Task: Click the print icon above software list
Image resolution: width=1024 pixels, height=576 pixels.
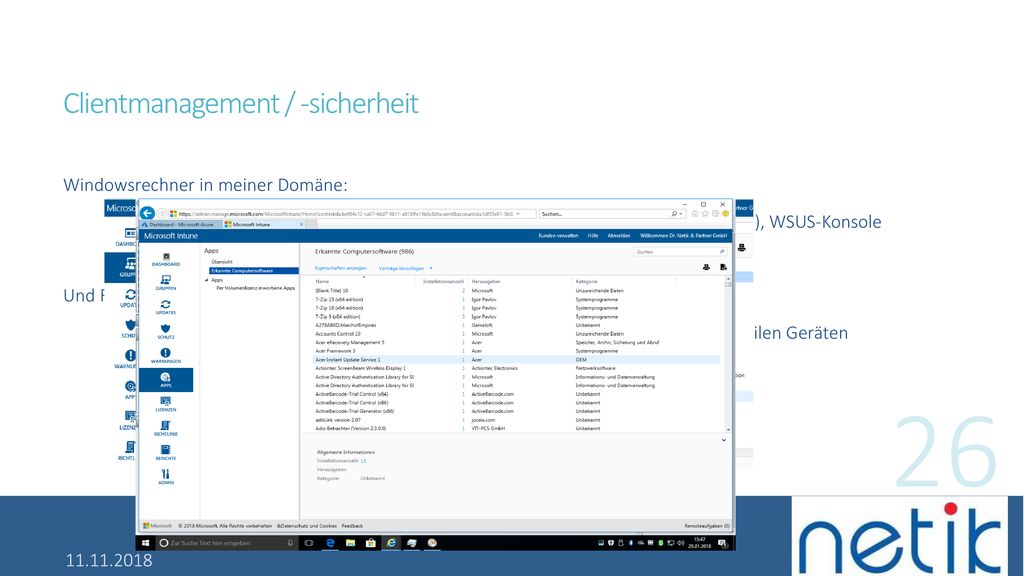Action: click(x=706, y=267)
